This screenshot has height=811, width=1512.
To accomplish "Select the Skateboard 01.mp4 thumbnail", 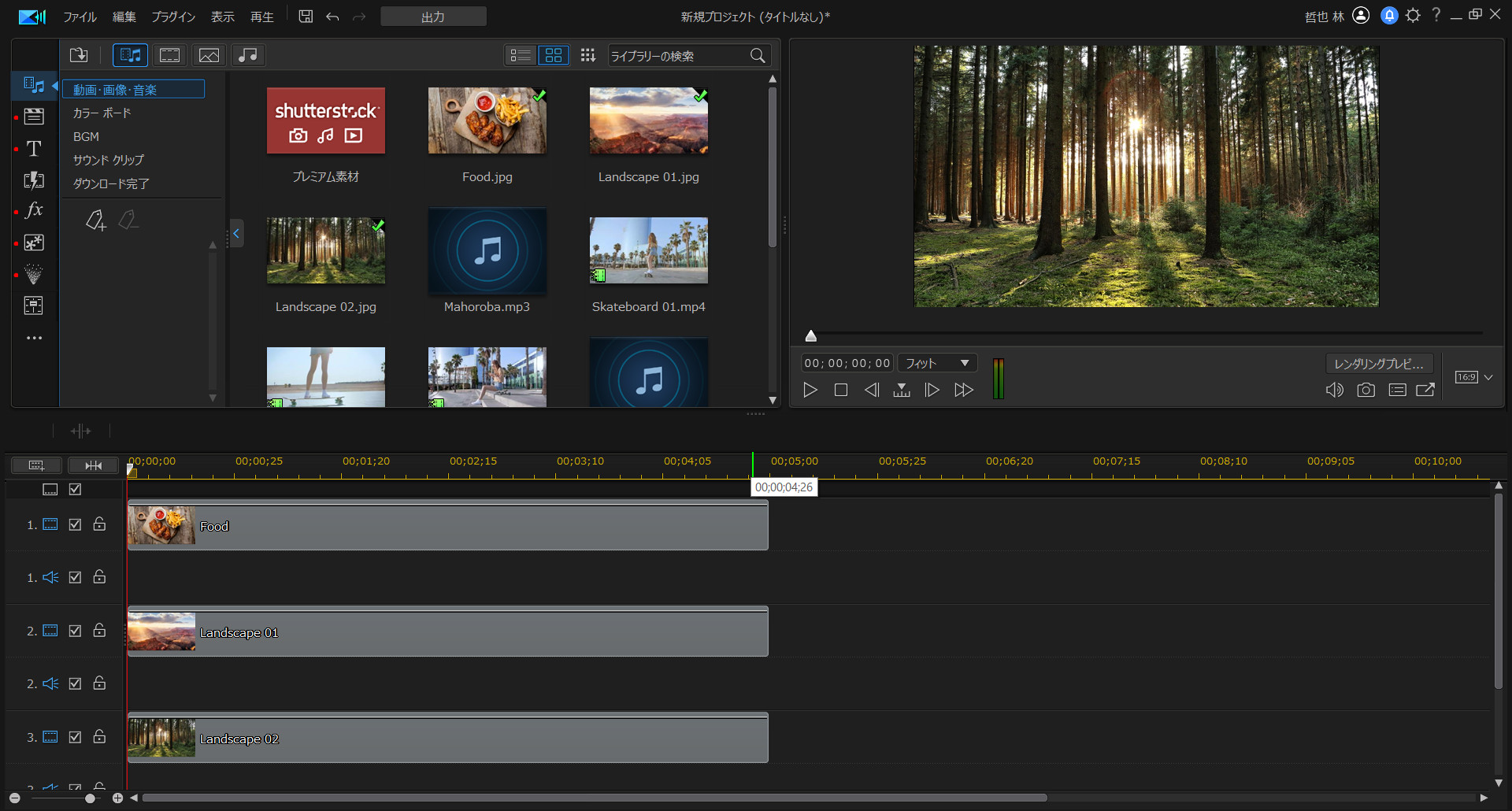I will tap(649, 250).
